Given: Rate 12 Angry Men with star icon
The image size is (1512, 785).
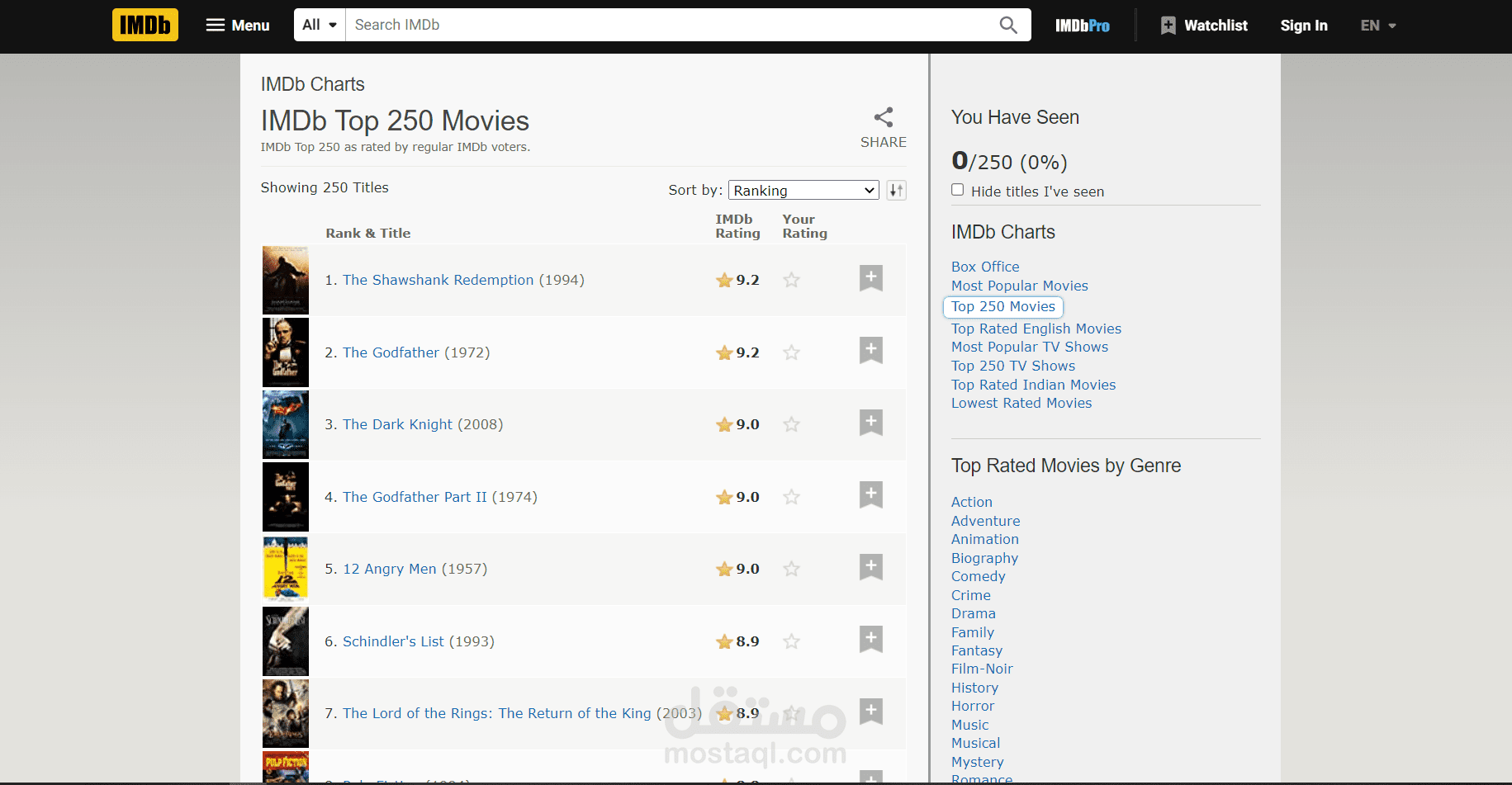Looking at the screenshot, I should coord(791,569).
